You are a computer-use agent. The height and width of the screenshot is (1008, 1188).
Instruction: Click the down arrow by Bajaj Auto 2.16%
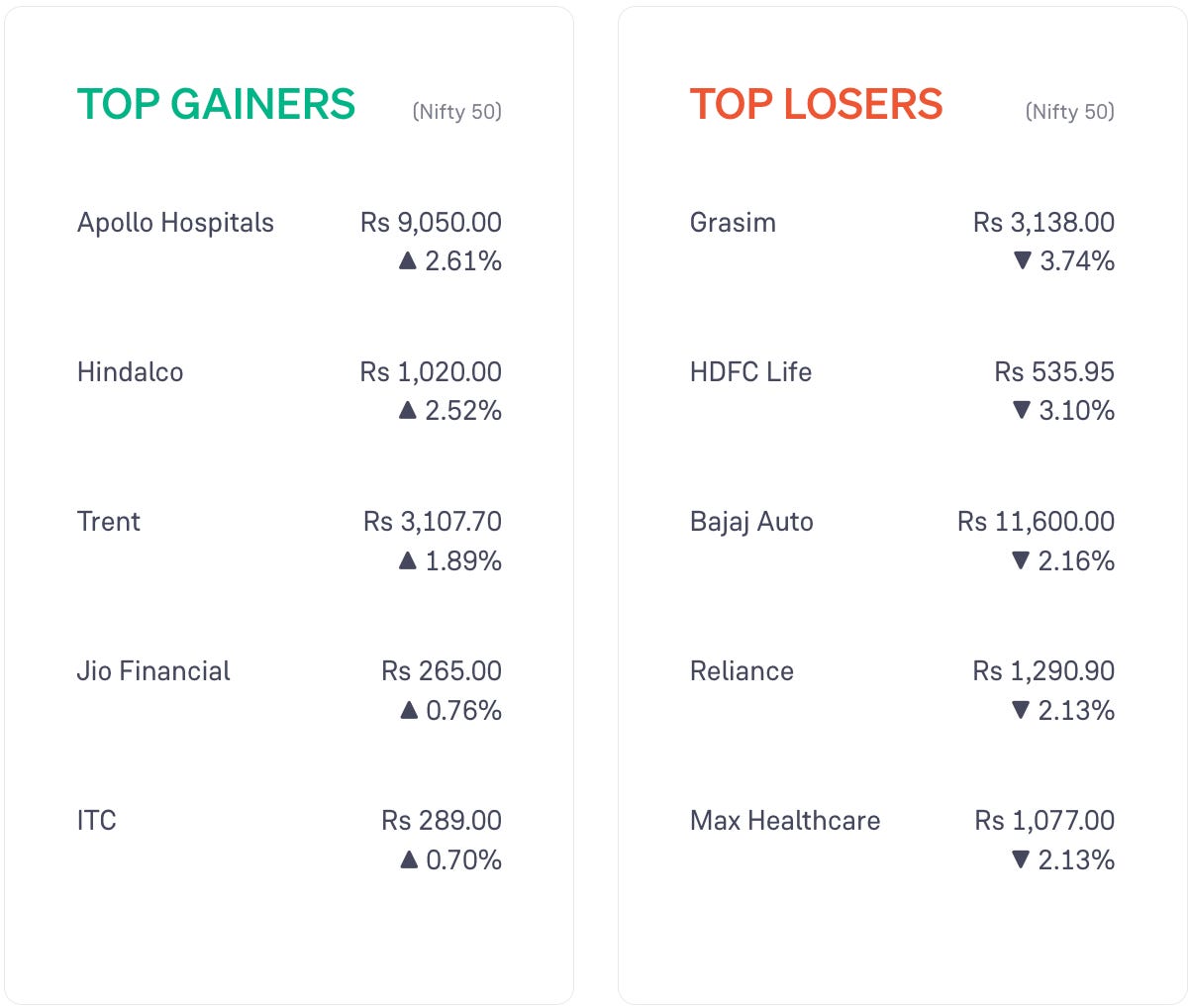coord(1021,560)
